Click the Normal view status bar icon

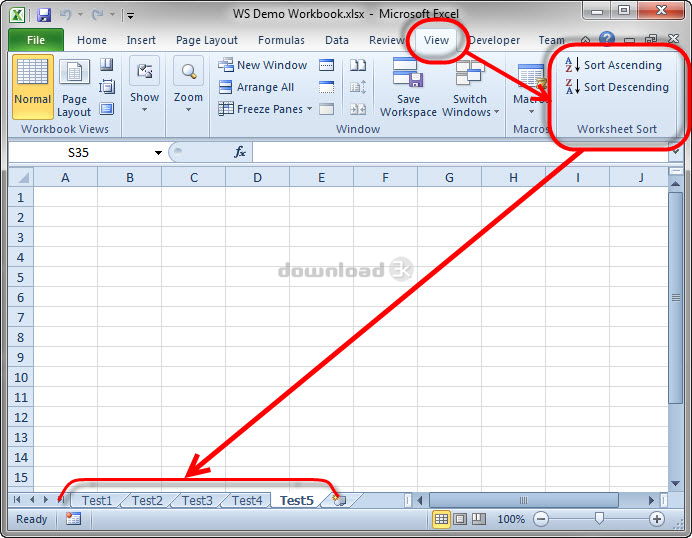[441, 519]
